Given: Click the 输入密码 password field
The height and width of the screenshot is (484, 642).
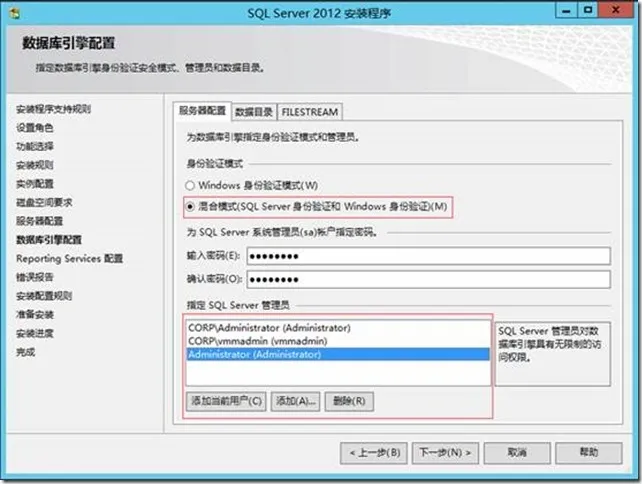Looking at the screenshot, I should coord(428,256).
